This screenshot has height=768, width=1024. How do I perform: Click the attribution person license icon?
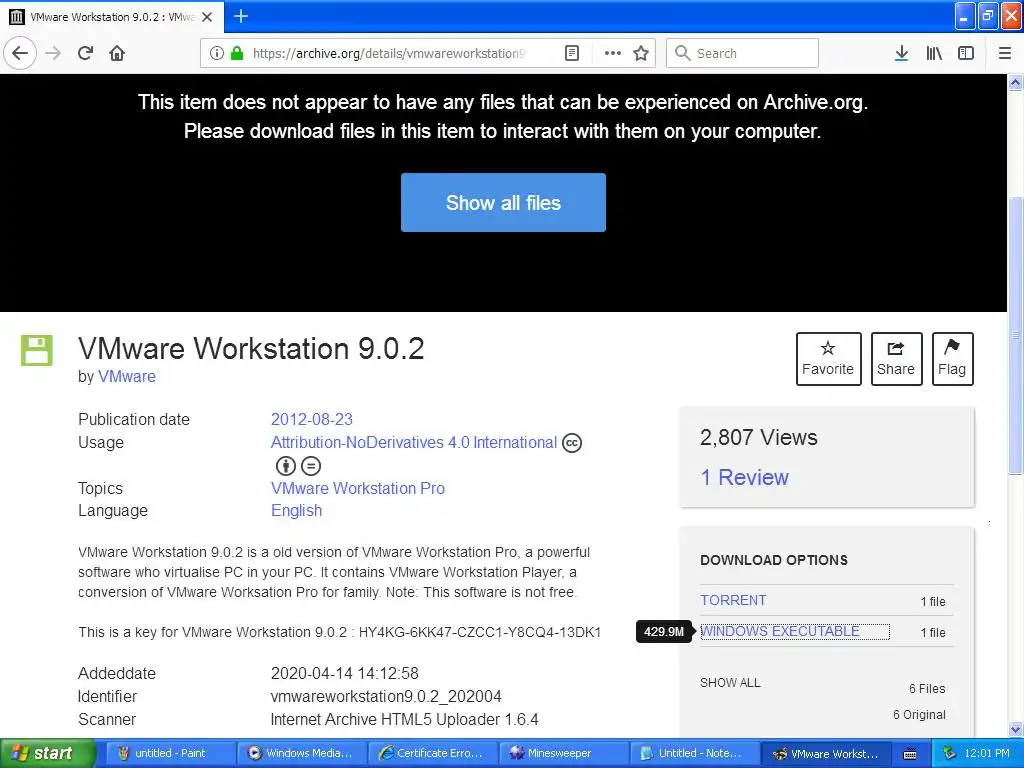pos(286,466)
